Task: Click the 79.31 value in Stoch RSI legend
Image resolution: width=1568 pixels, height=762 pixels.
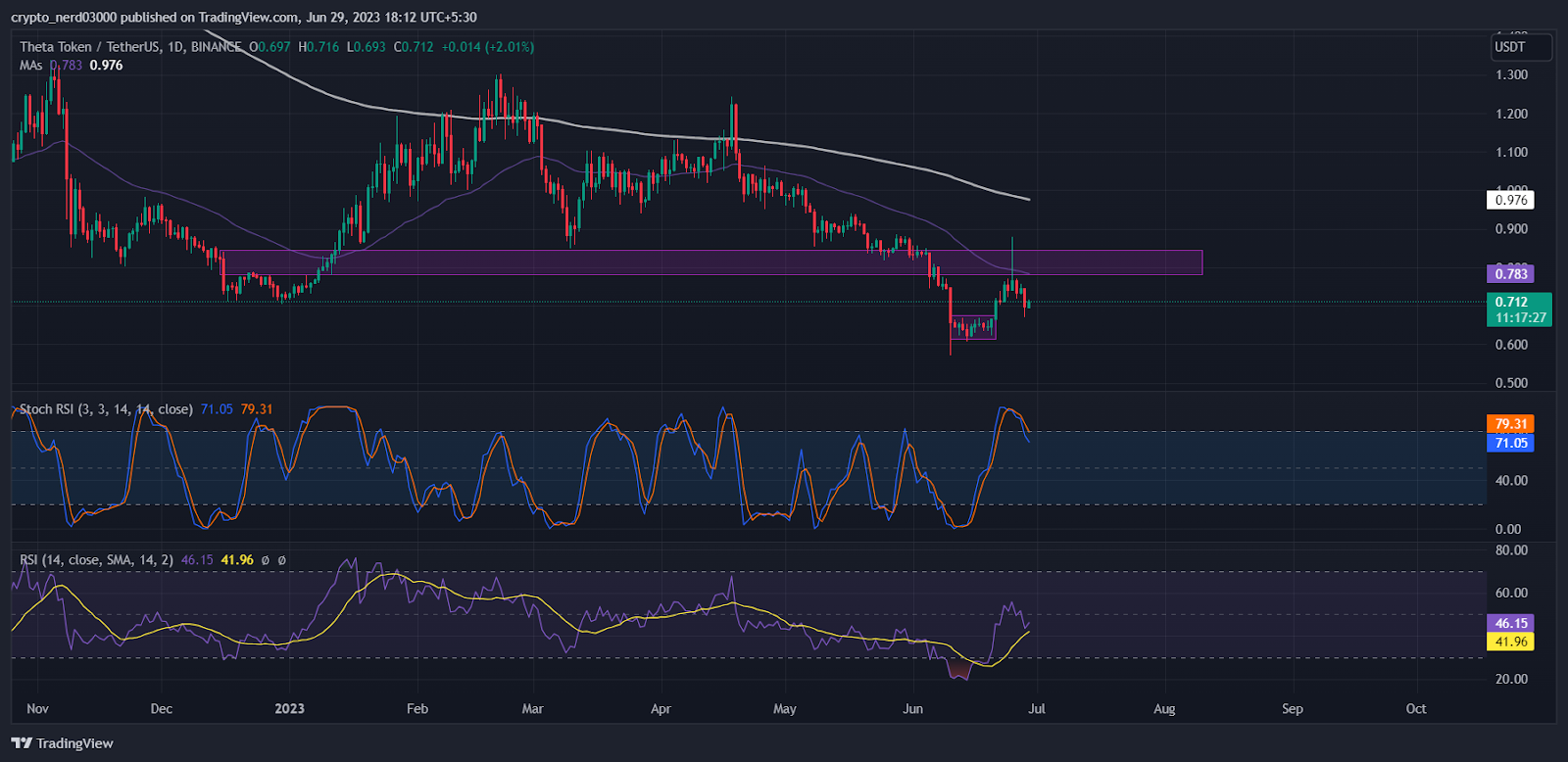Action: (257, 409)
